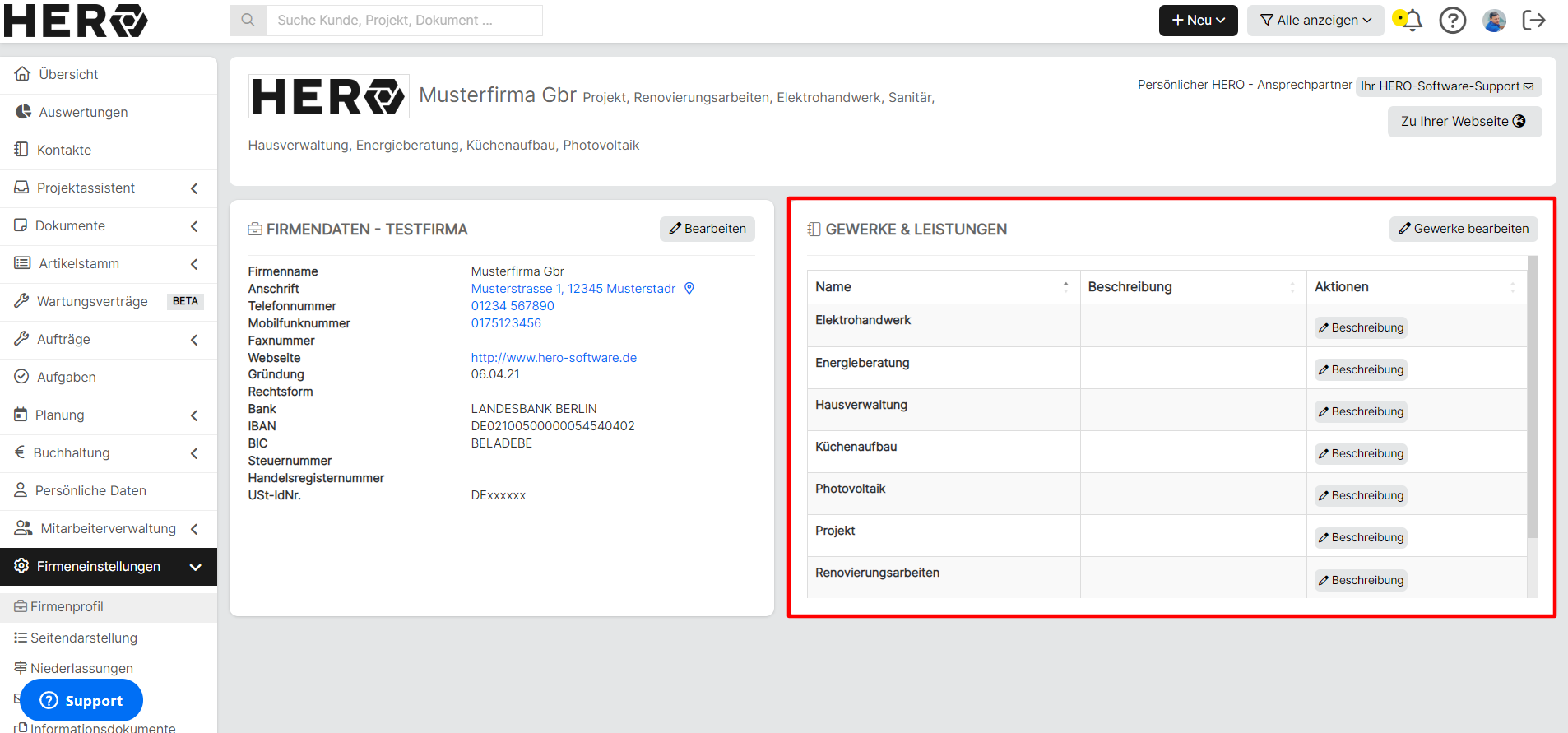The height and width of the screenshot is (733, 1568).
Task: Open the Neu dropdown
Action: [1198, 20]
